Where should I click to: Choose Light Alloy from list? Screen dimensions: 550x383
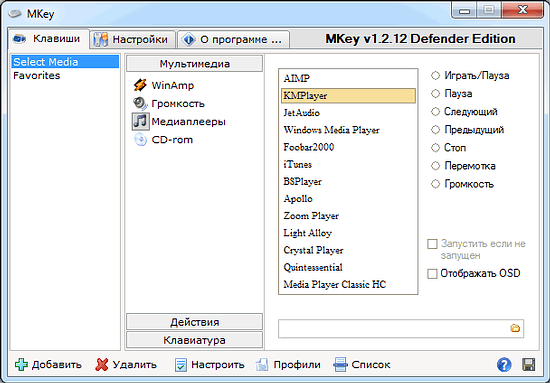pos(348,233)
